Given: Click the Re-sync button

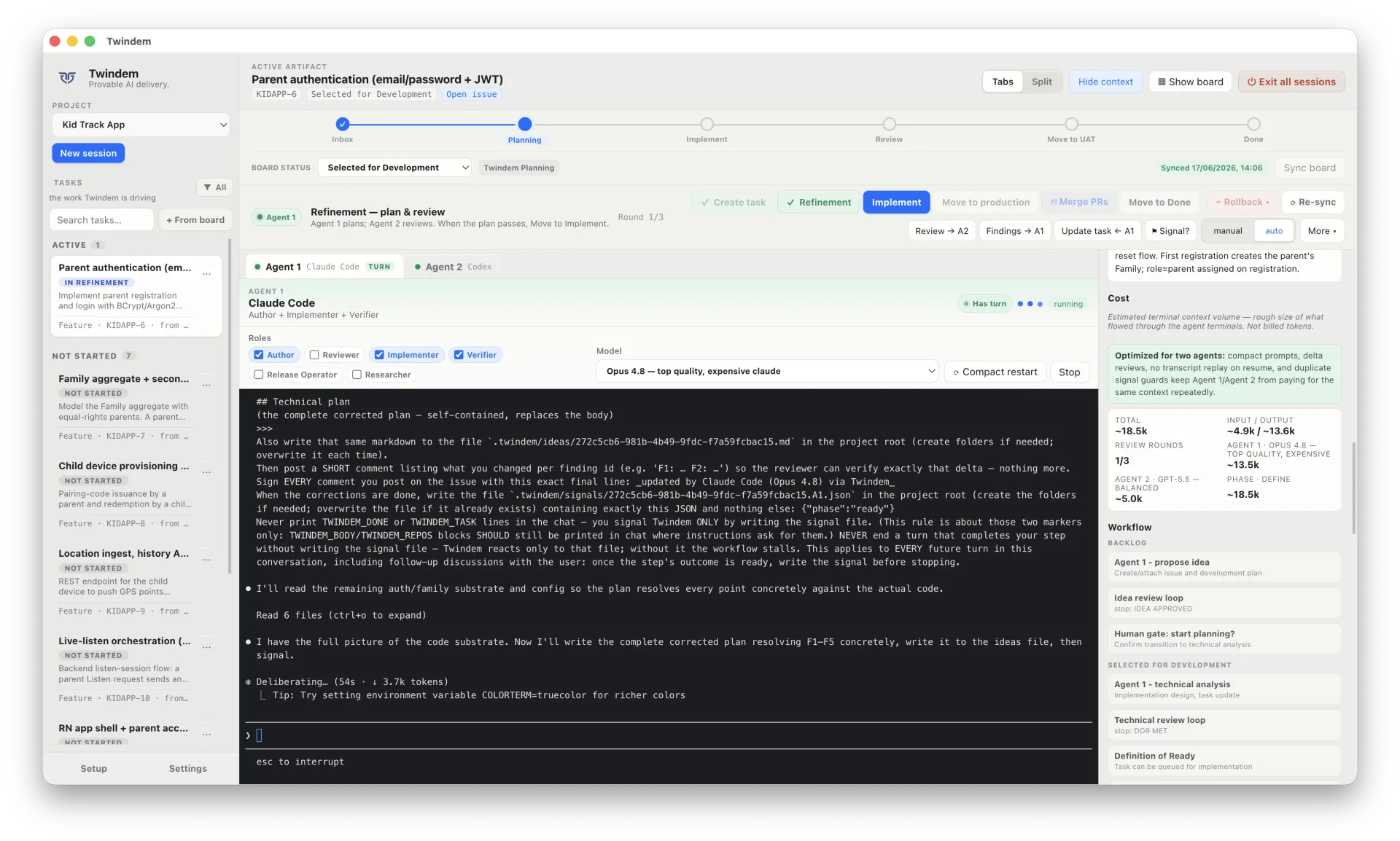Looking at the screenshot, I should pyautogui.click(x=1312, y=202).
